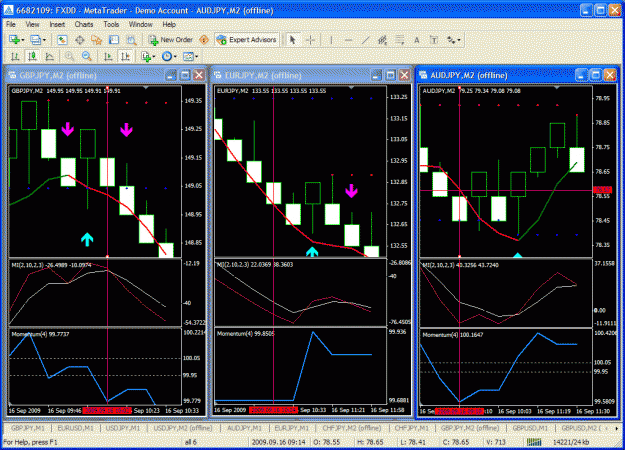Select the arrow Cursor tool
625x450 pixels.
[293, 40]
